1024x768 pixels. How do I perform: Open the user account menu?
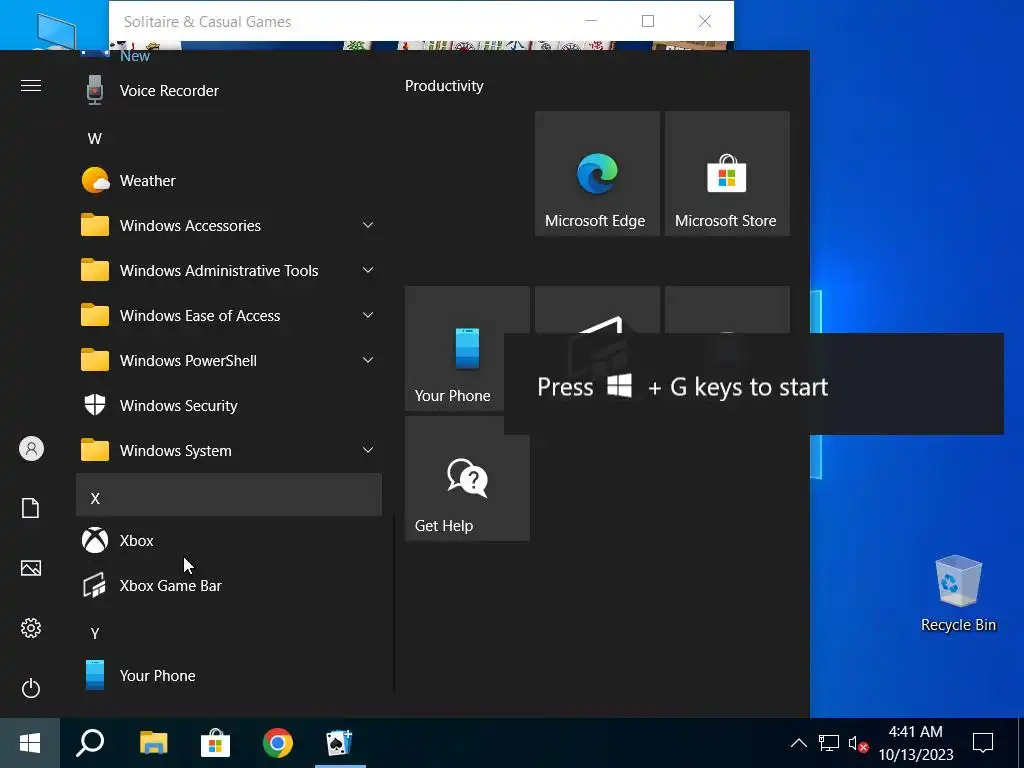[31, 449]
